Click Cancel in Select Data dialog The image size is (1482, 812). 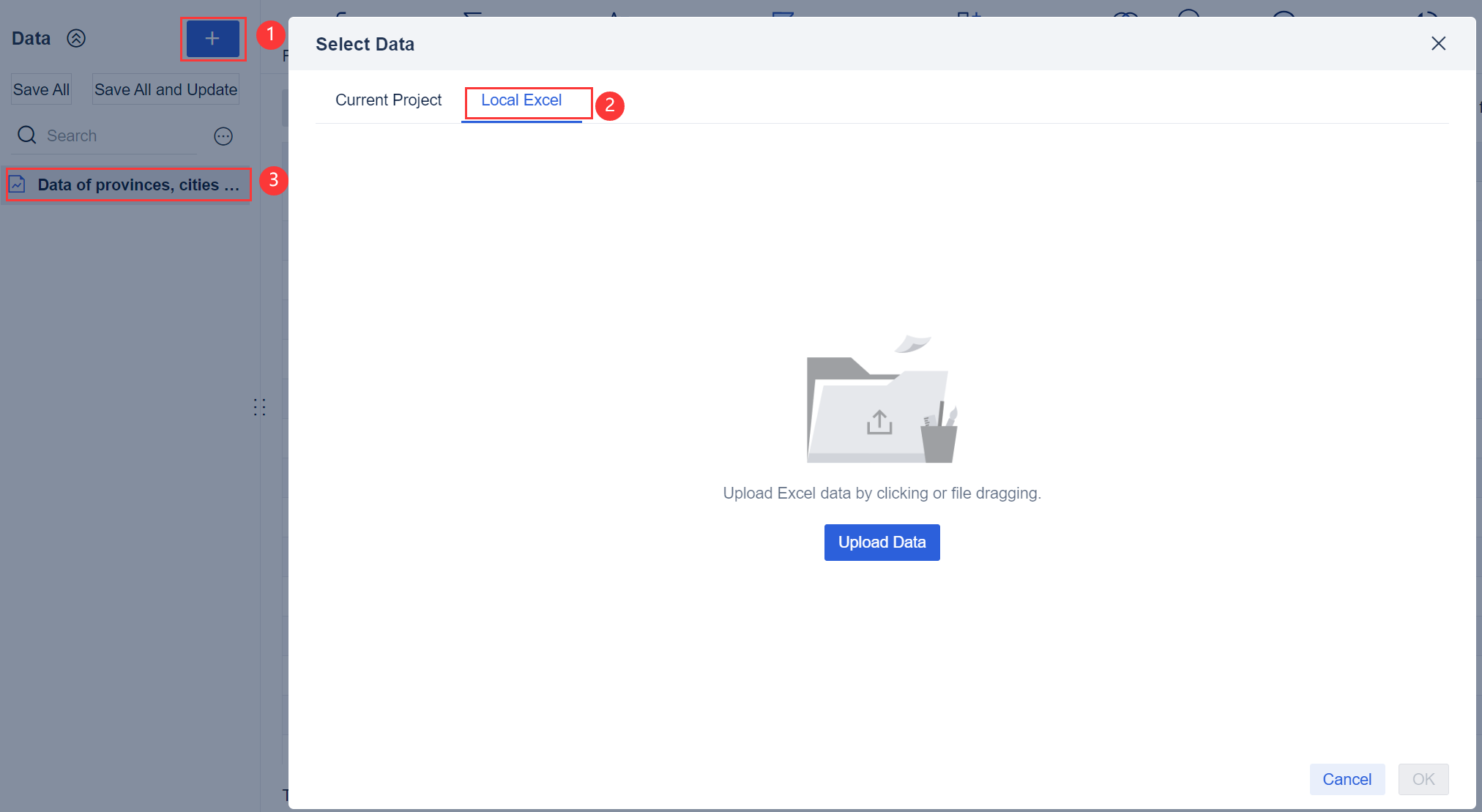pos(1347,779)
